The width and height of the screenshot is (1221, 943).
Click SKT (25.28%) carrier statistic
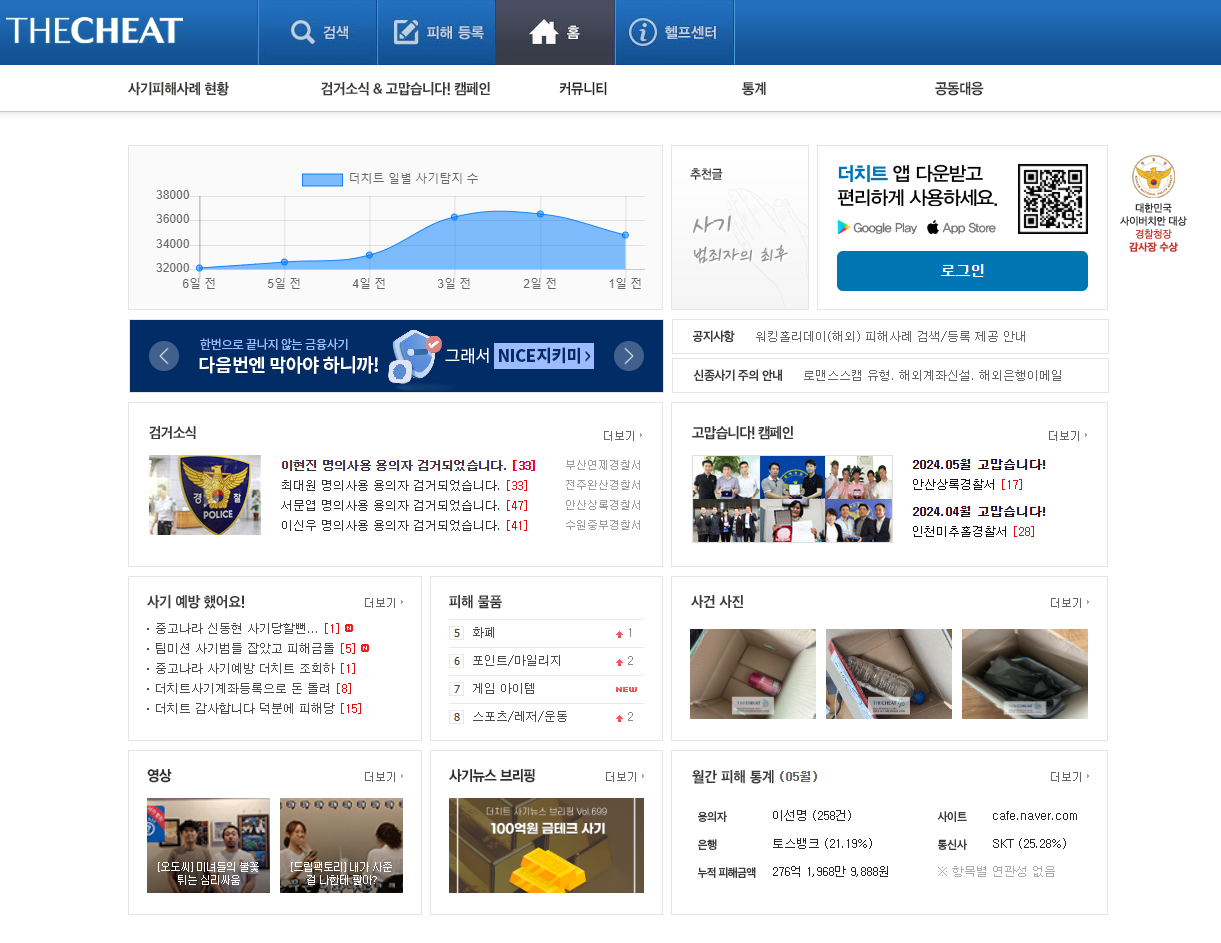pyautogui.click(x=1030, y=844)
